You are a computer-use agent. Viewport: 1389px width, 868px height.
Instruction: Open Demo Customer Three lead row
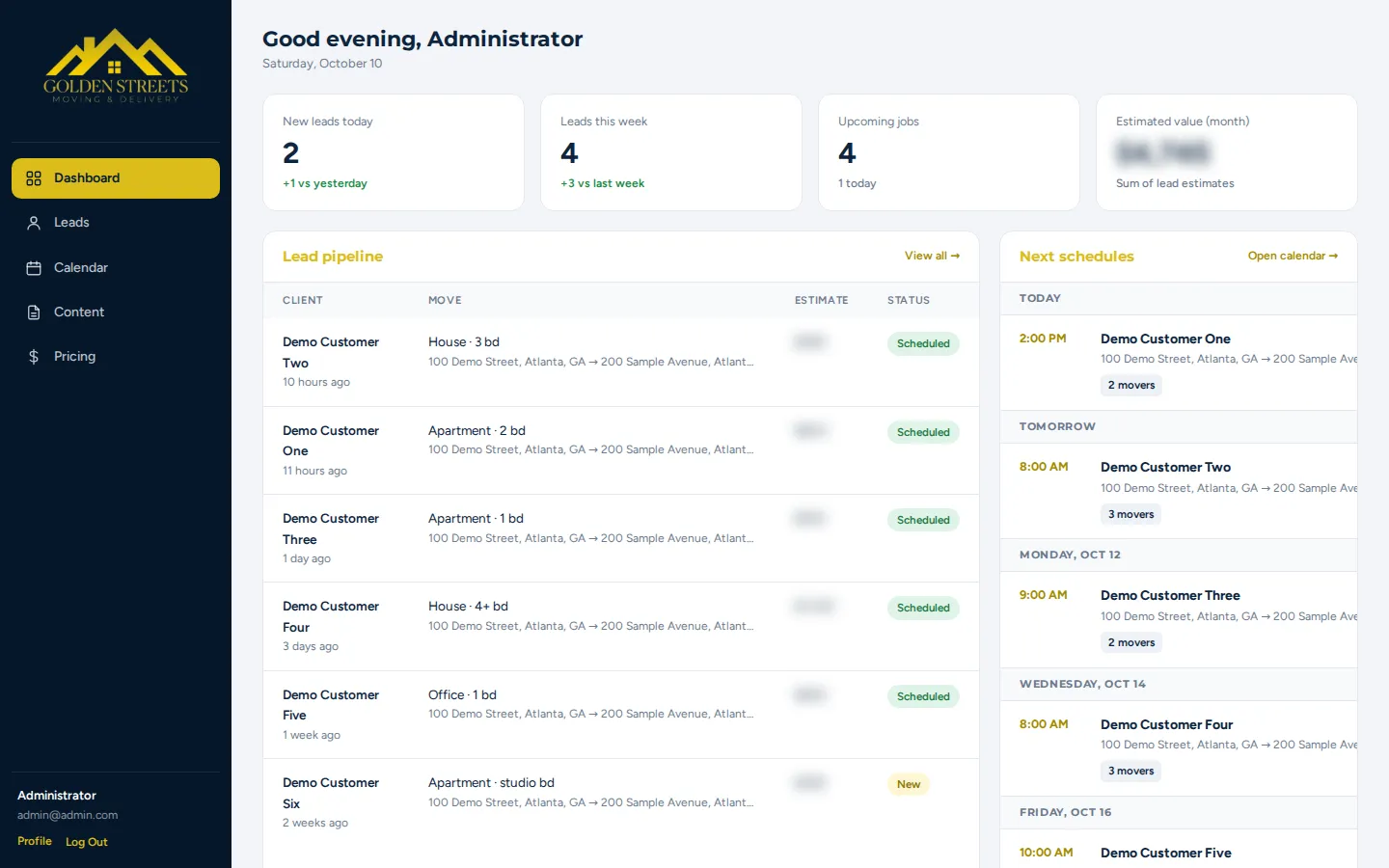[621, 538]
